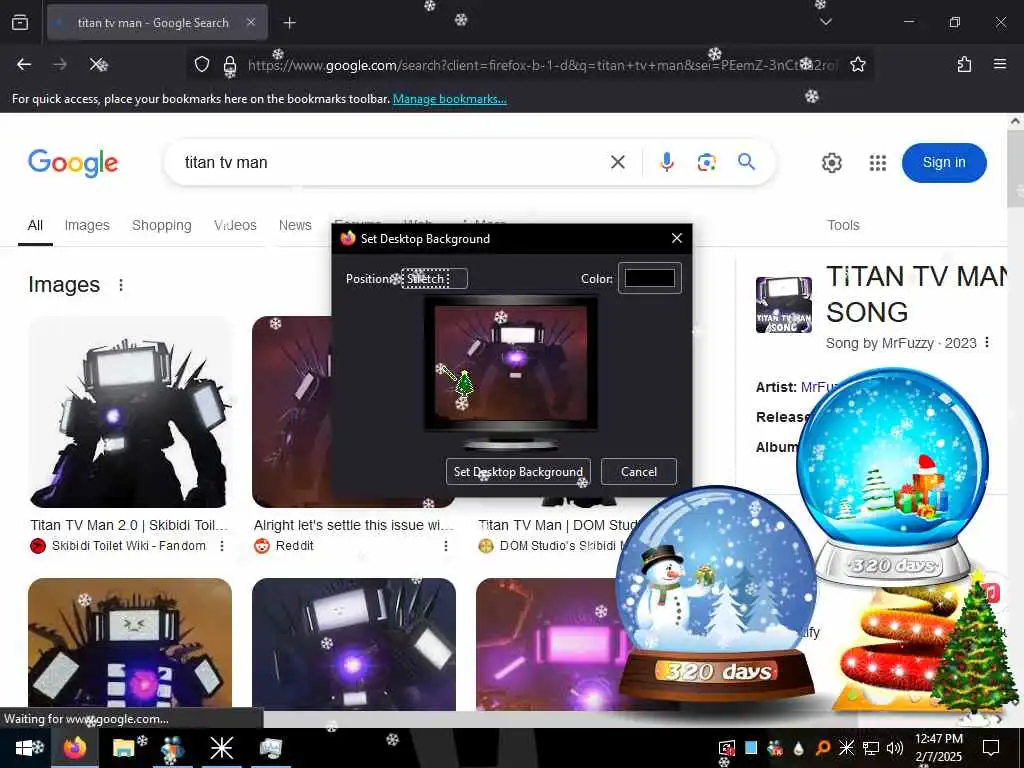Submit search with the magnifier icon
Screen dimensions: 1024x768
pos(746,161)
